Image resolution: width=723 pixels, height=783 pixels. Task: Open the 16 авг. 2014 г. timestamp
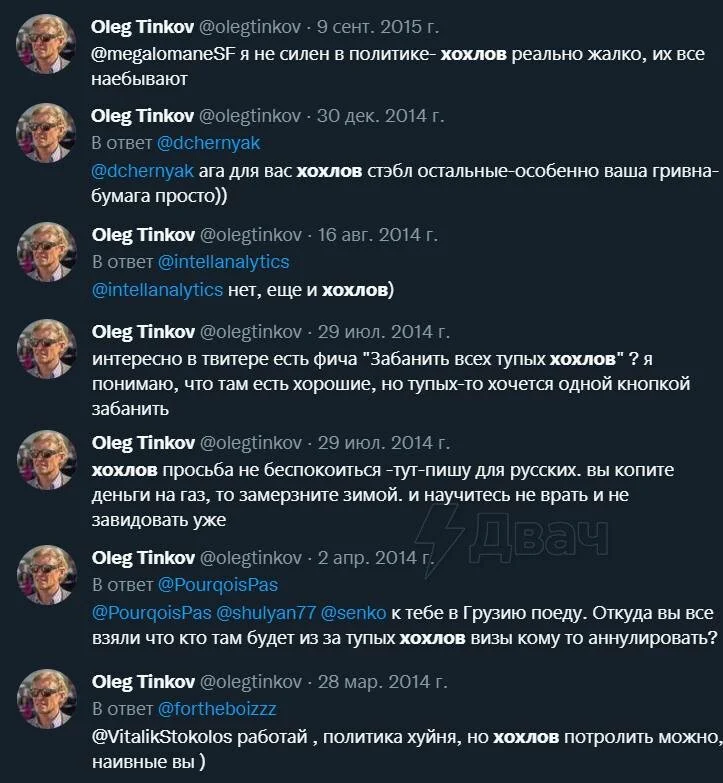(378, 235)
